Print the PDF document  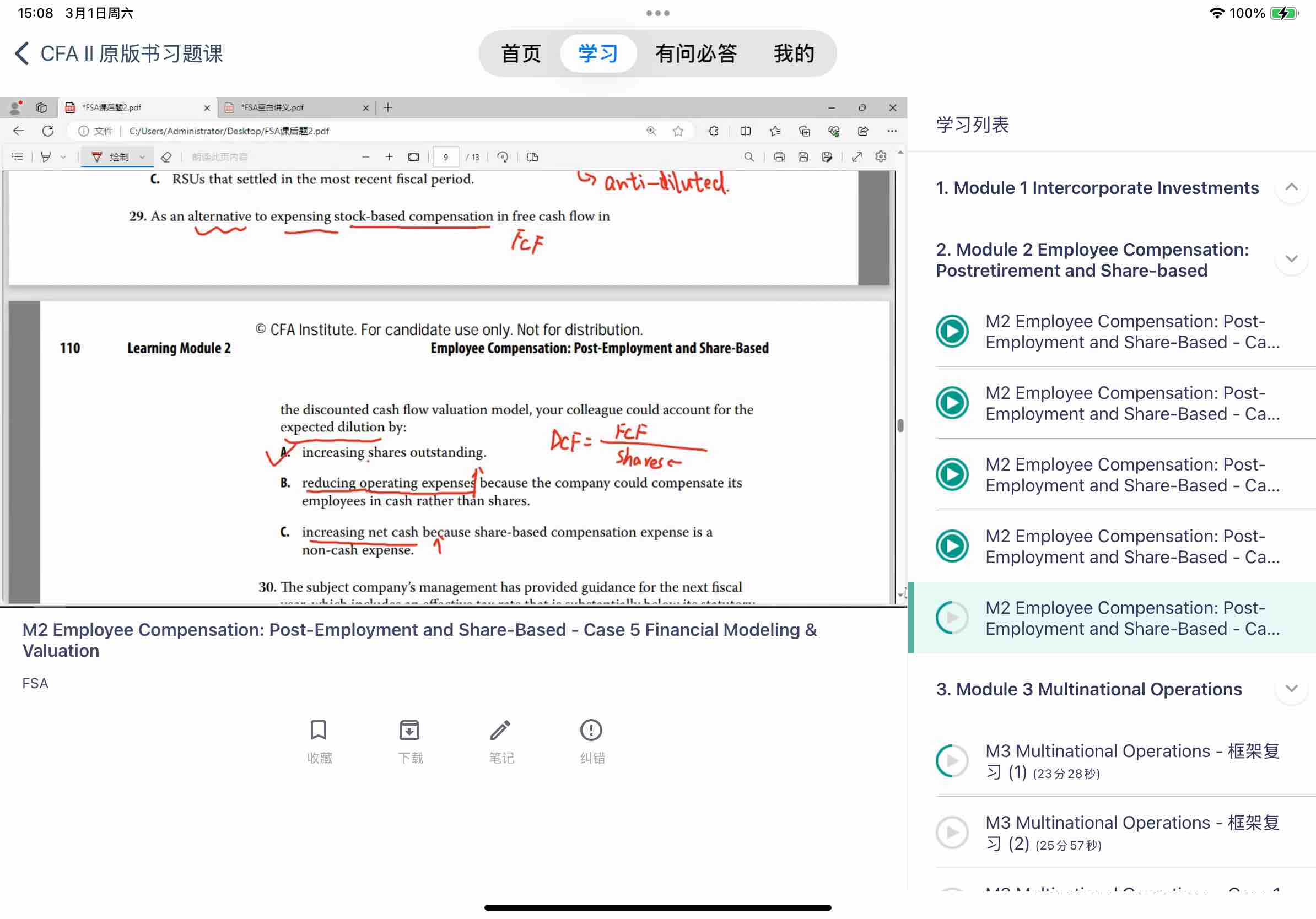click(778, 157)
